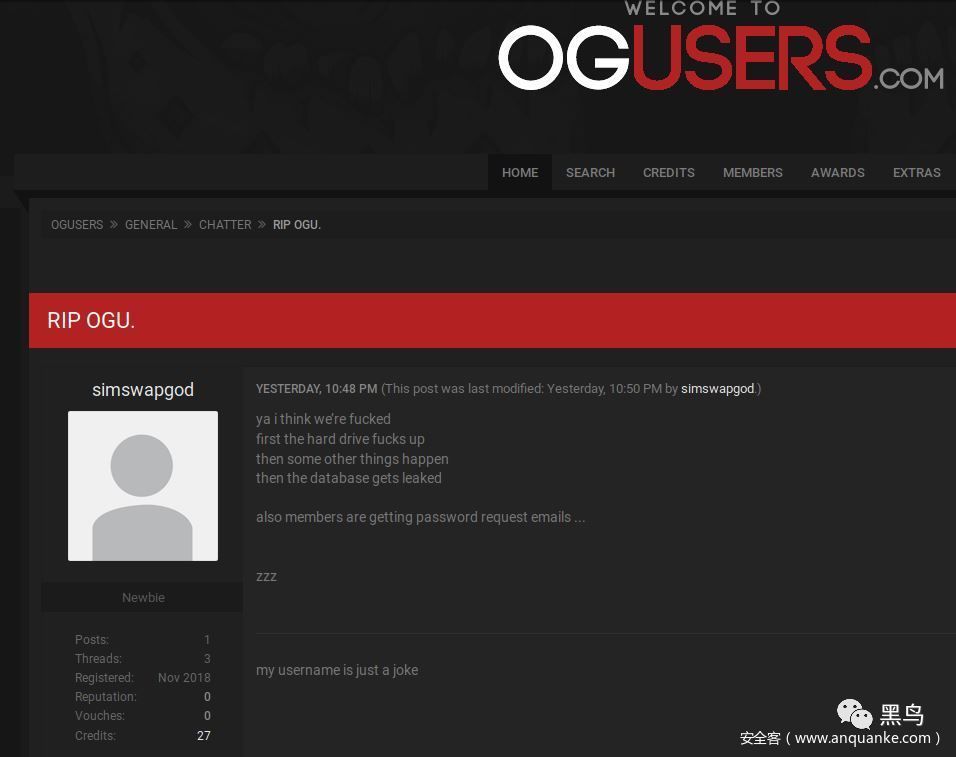Image resolution: width=956 pixels, height=757 pixels.
Task: Click line 'ya i think we're fucked'
Action: [x=323, y=419]
